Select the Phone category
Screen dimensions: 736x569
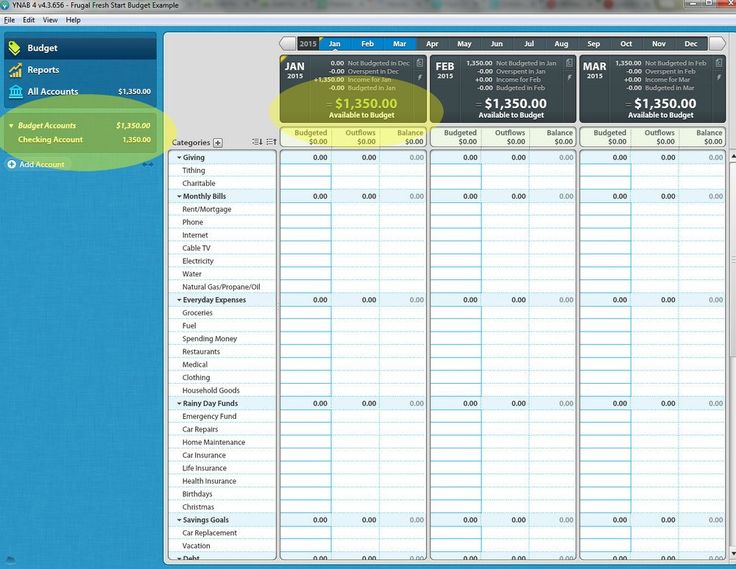(192, 223)
